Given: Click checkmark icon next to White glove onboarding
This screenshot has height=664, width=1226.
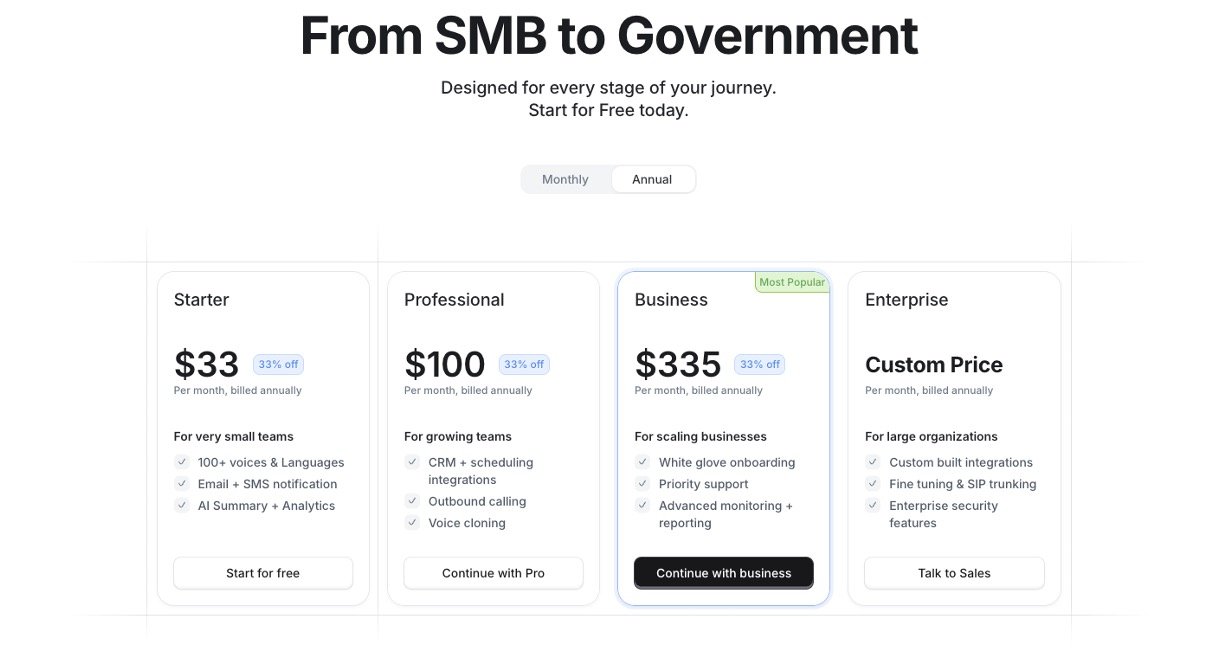Looking at the screenshot, I should [x=643, y=462].
